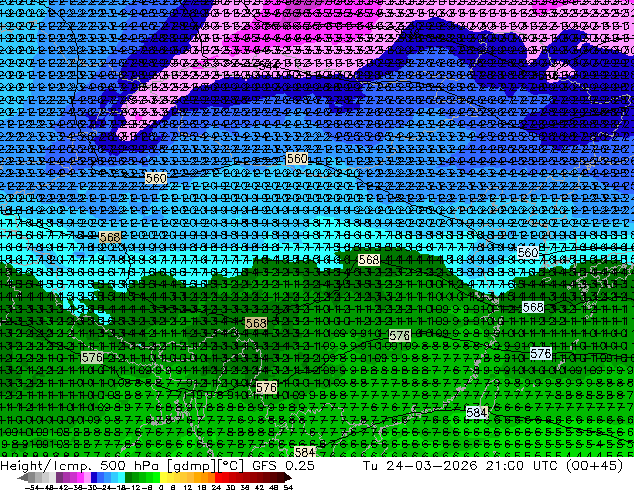Screen dimensions: 634x490
Task: Click the '[gdmp]' unit label
Action: [192, 466]
